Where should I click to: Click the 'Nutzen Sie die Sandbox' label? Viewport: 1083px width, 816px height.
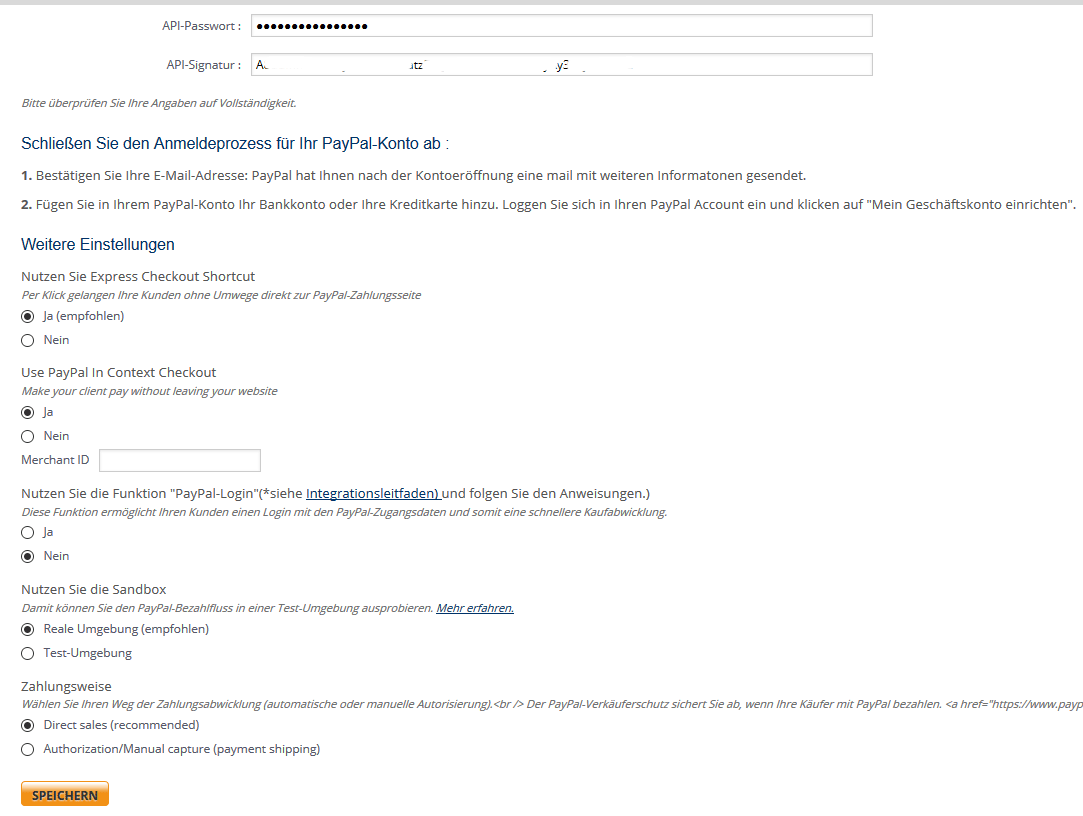[94, 589]
